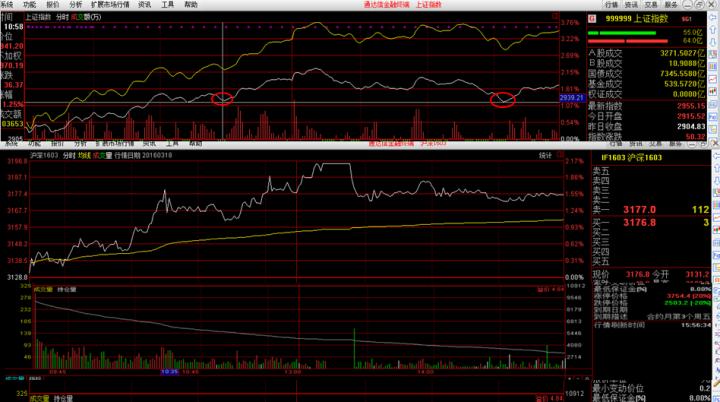The height and width of the screenshot is (402, 720).
Task: Click 今开 value 3131.2
Action: 697,274
